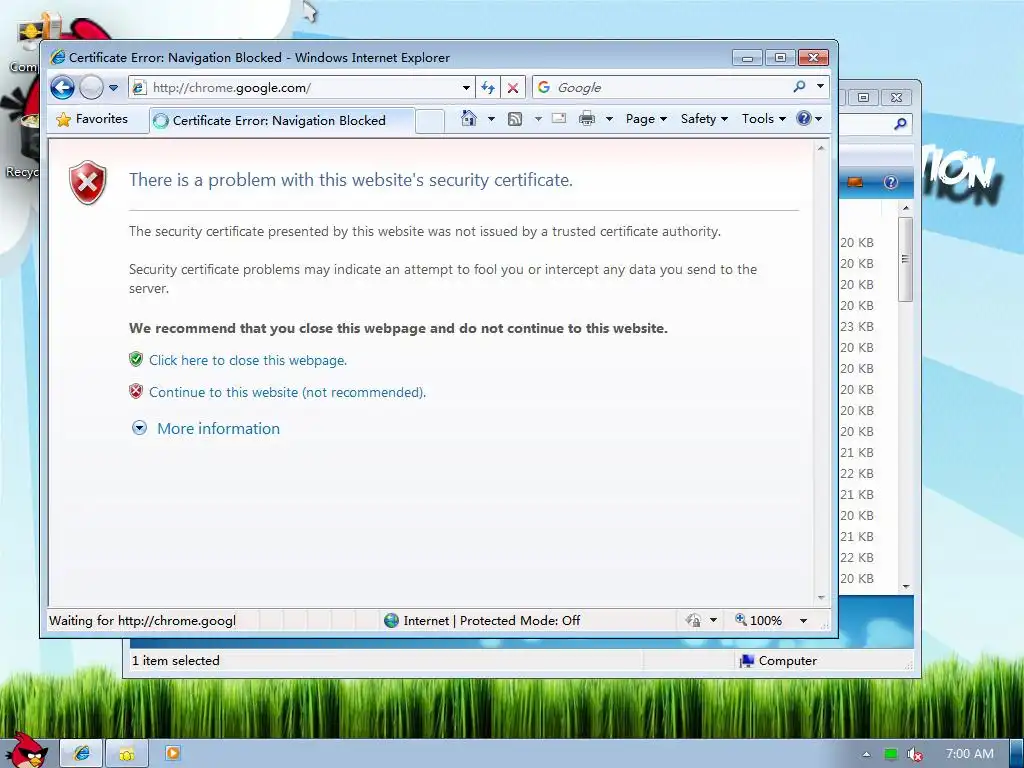Screen dimensions: 1024x768
Task: Click the 23 KB size entry in Explorer
Action: [856, 327]
